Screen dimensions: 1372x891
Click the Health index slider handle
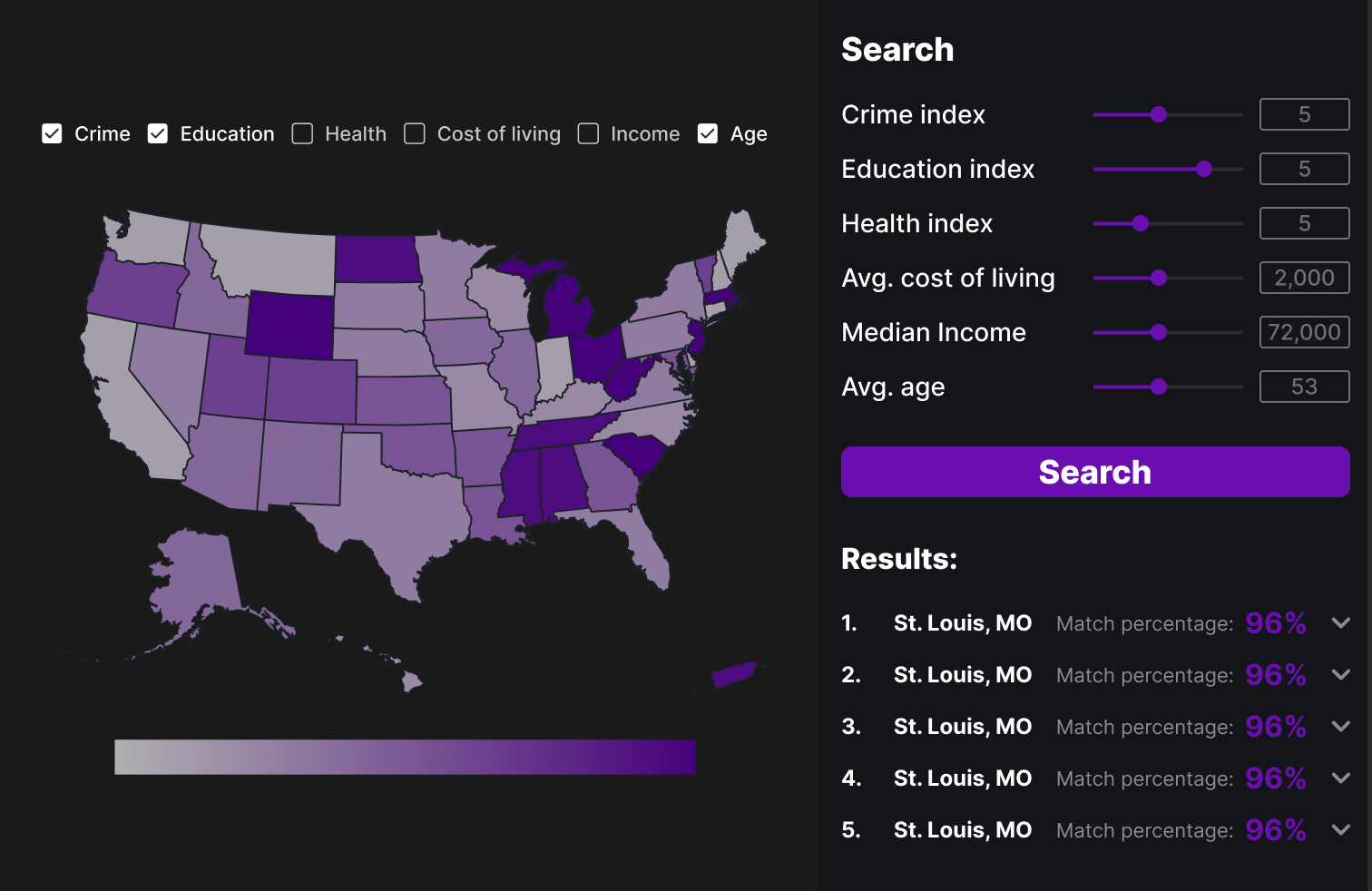point(1141,223)
